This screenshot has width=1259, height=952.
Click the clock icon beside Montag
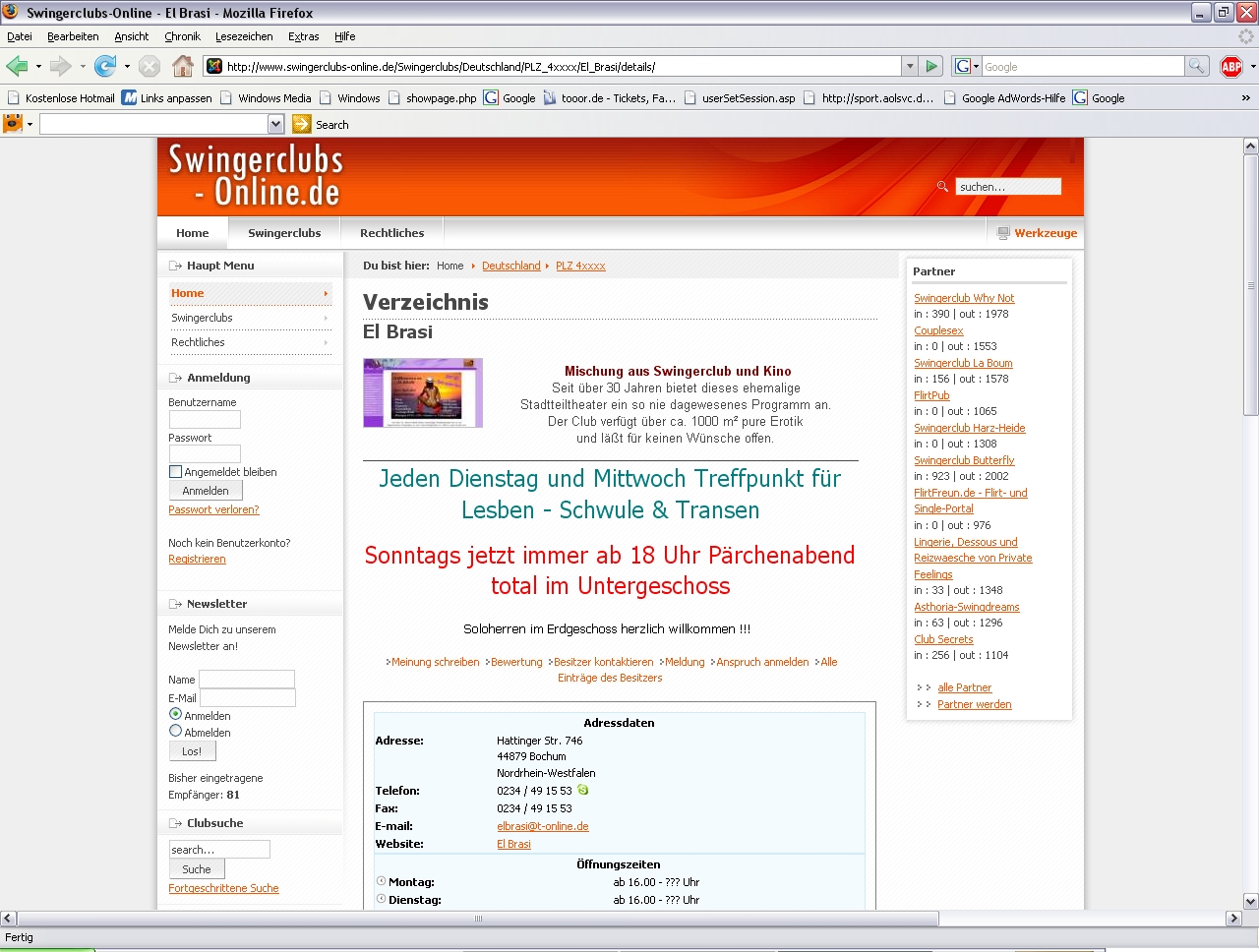tap(381, 881)
